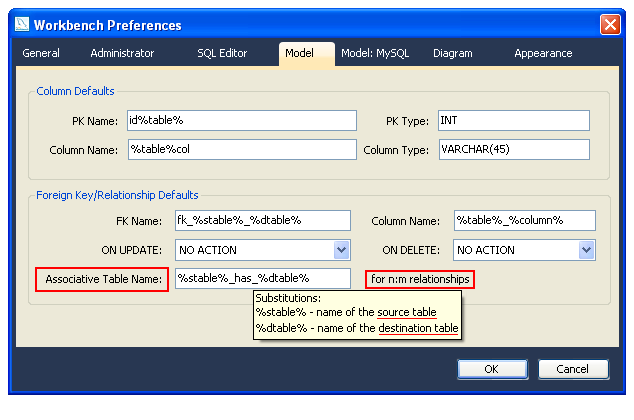The width and height of the screenshot is (634, 420).
Task: Open the Administrator tab
Action: (122, 53)
